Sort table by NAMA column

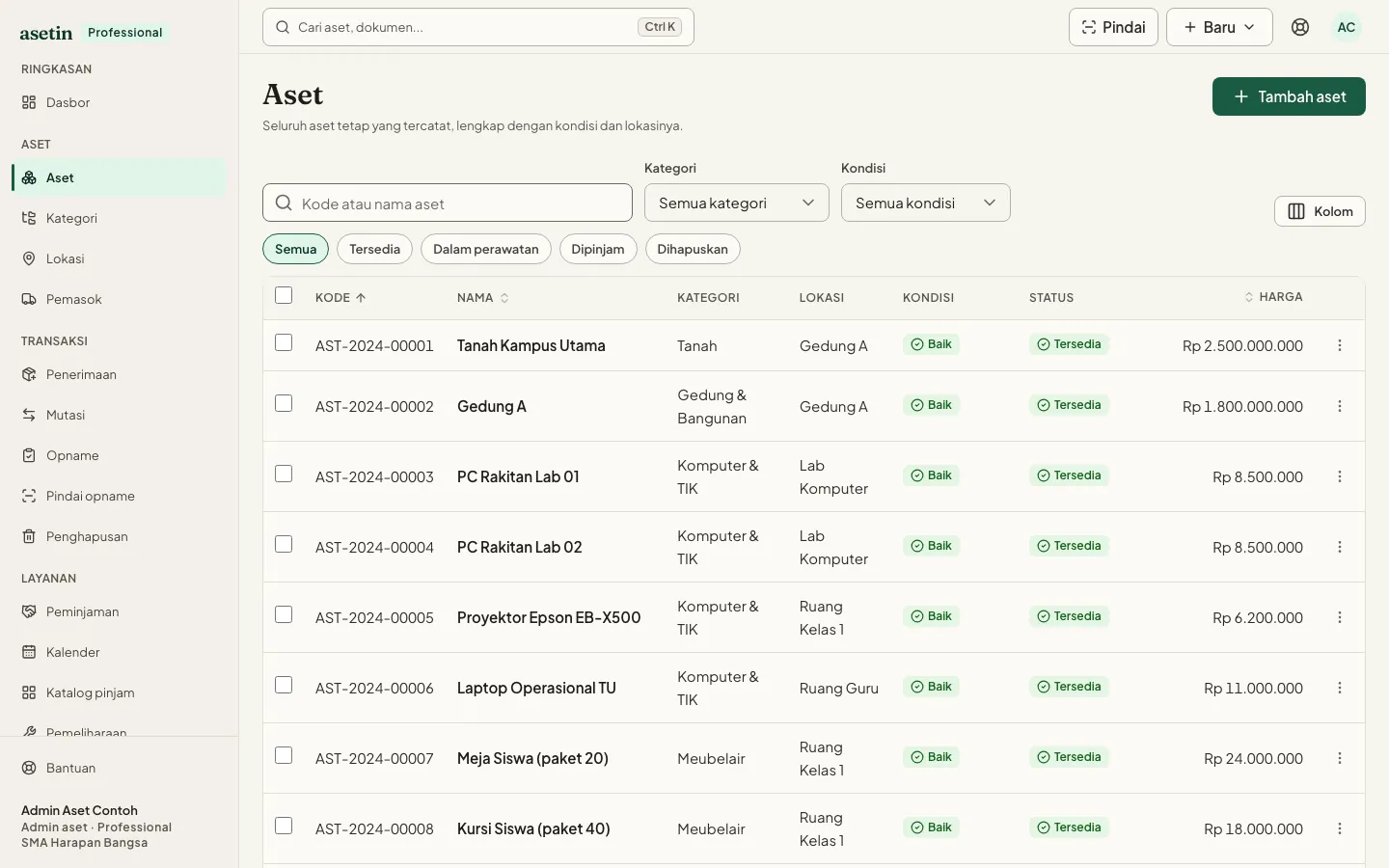point(482,298)
